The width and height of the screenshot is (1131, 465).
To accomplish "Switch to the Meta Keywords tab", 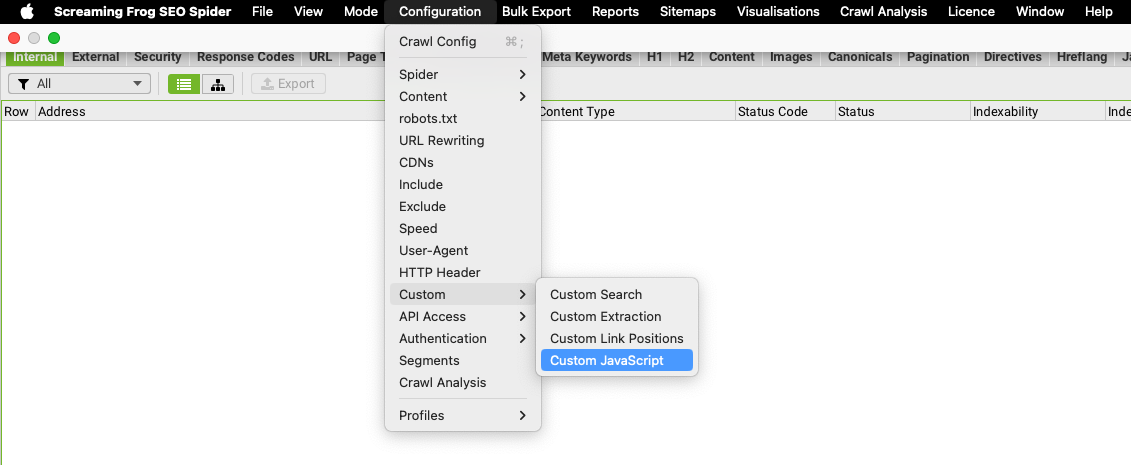I will (x=587, y=57).
